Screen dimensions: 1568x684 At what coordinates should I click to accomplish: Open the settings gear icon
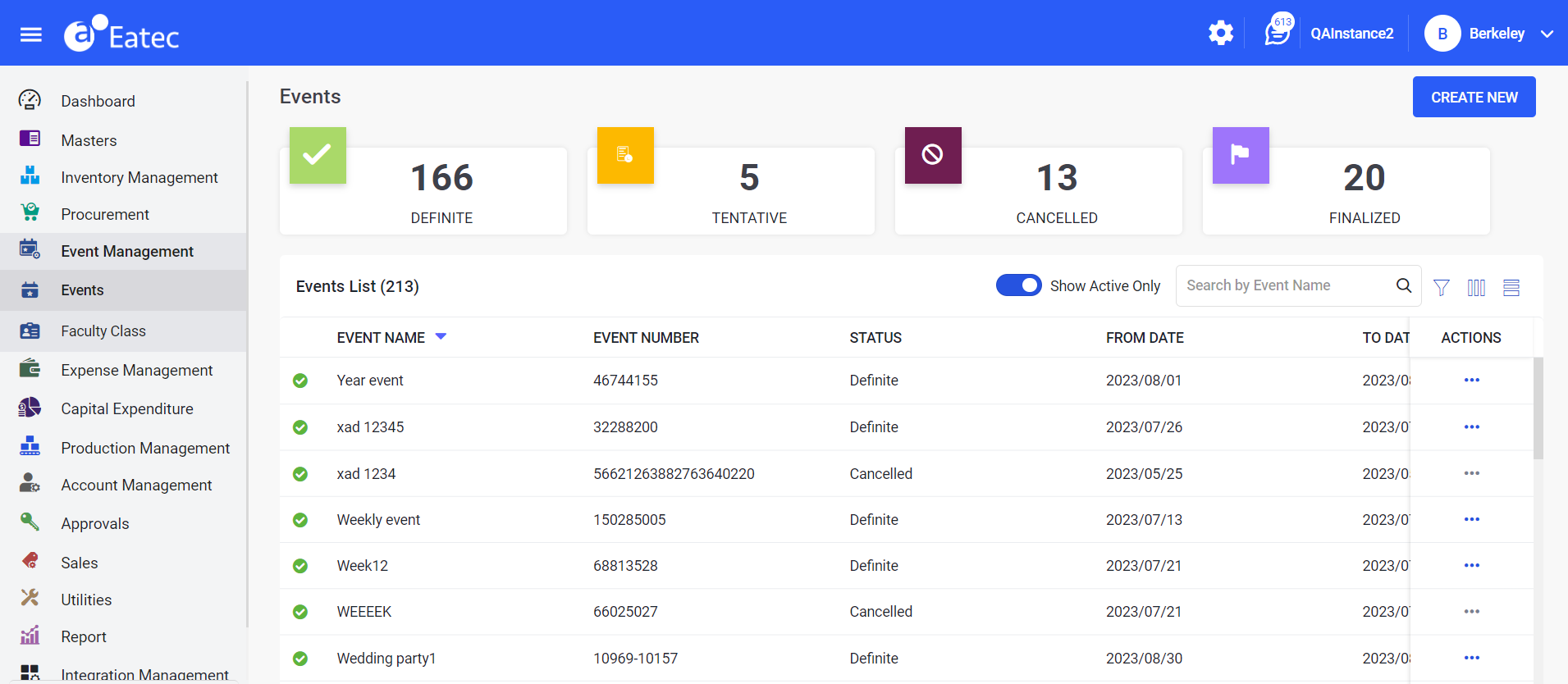click(x=1220, y=34)
